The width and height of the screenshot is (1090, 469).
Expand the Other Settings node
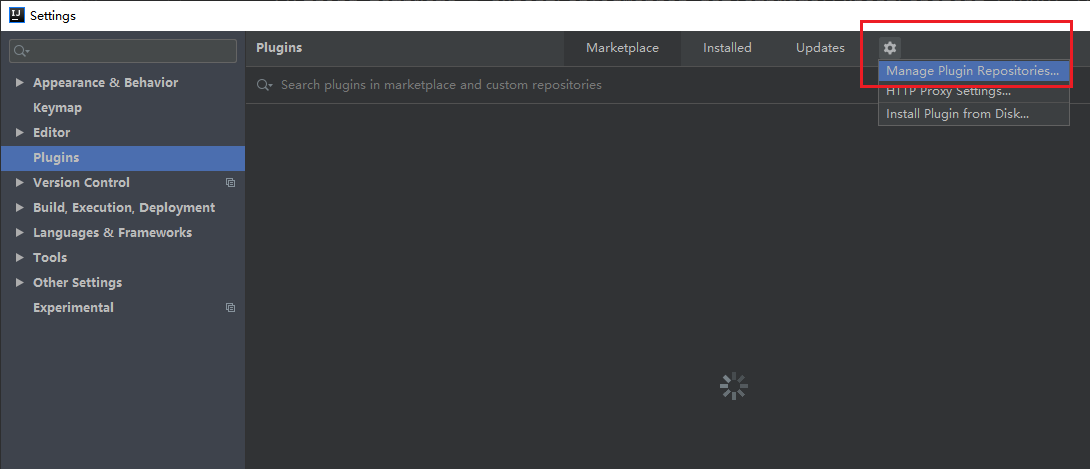pyautogui.click(x=20, y=283)
